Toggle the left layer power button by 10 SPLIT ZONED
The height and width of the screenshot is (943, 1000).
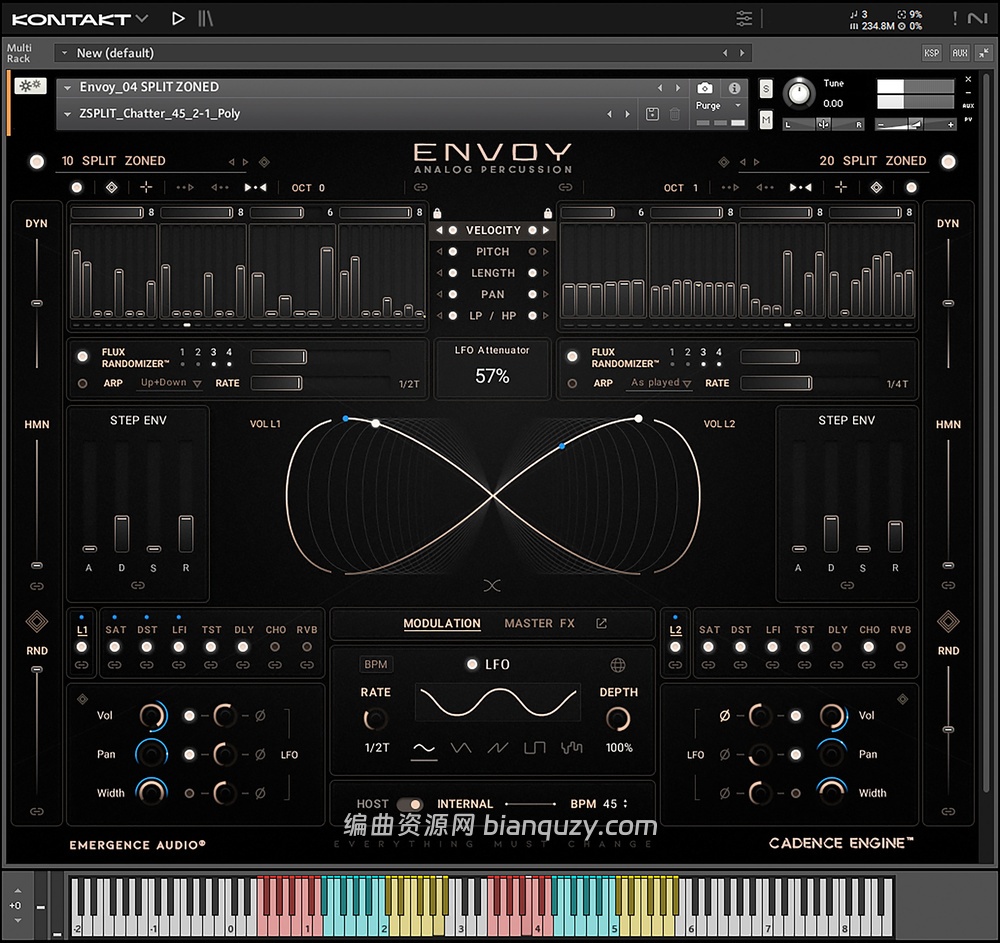(x=37, y=161)
